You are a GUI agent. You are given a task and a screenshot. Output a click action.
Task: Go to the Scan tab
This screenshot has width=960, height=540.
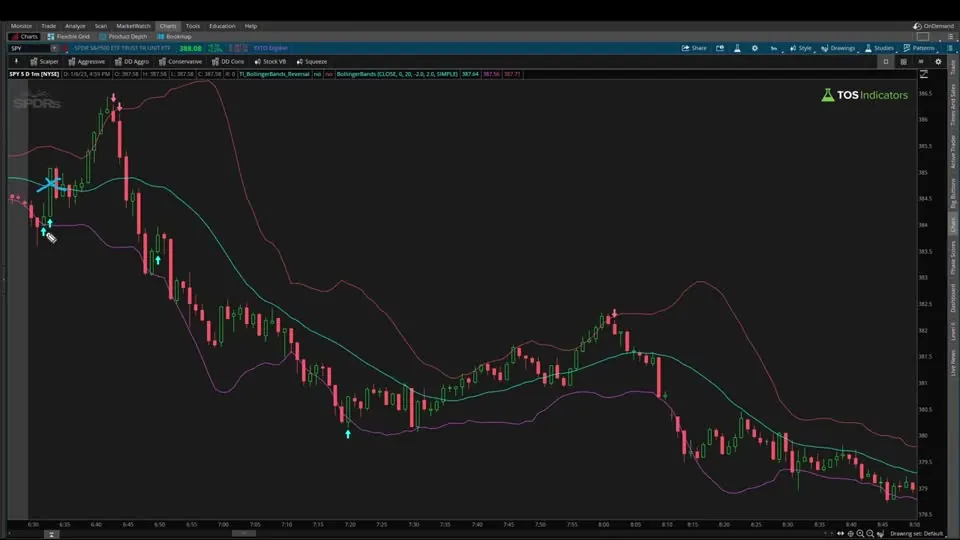click(x=100, y=26)
